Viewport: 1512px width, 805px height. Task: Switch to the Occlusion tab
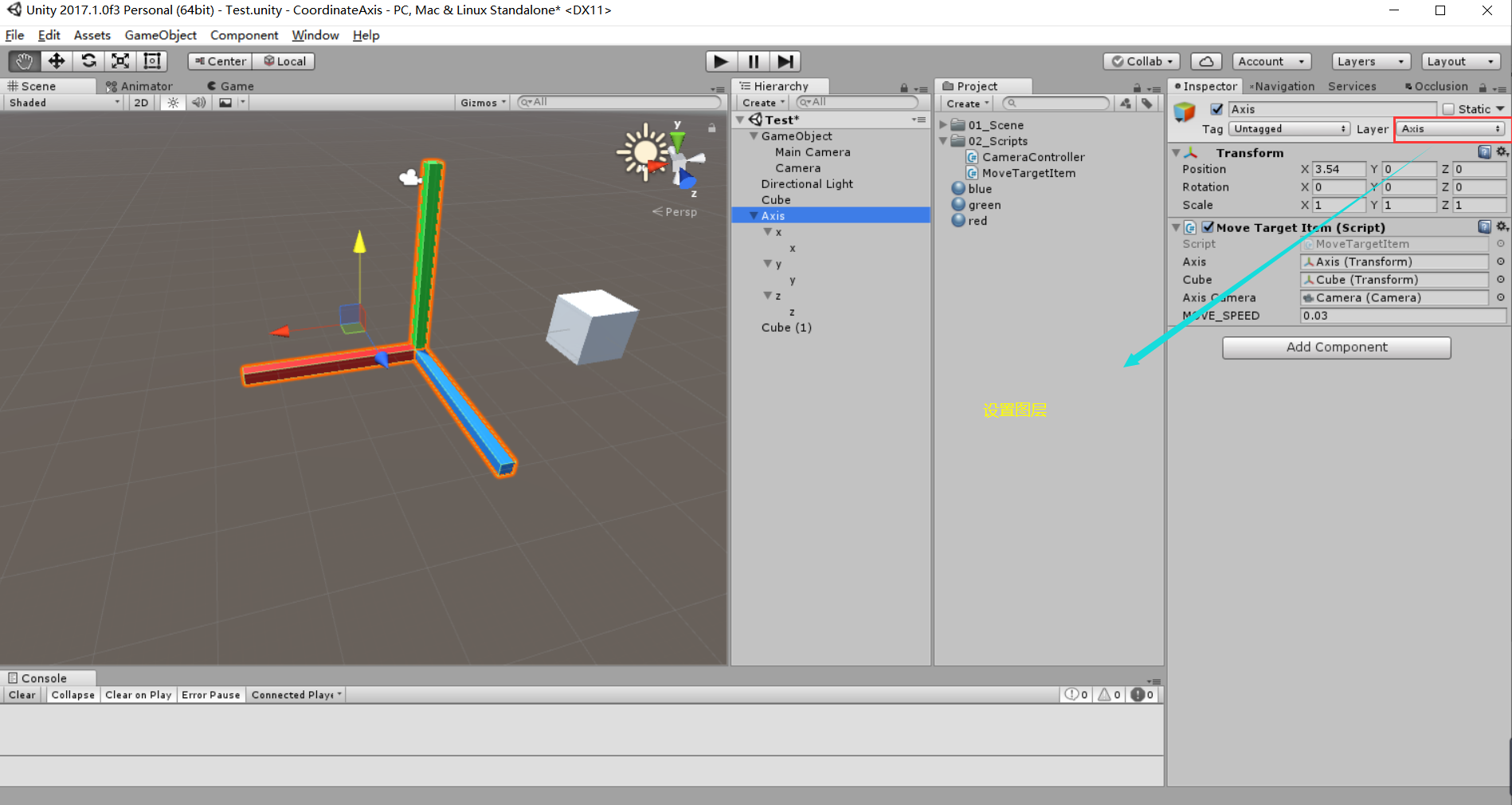tap(1436, 86)
